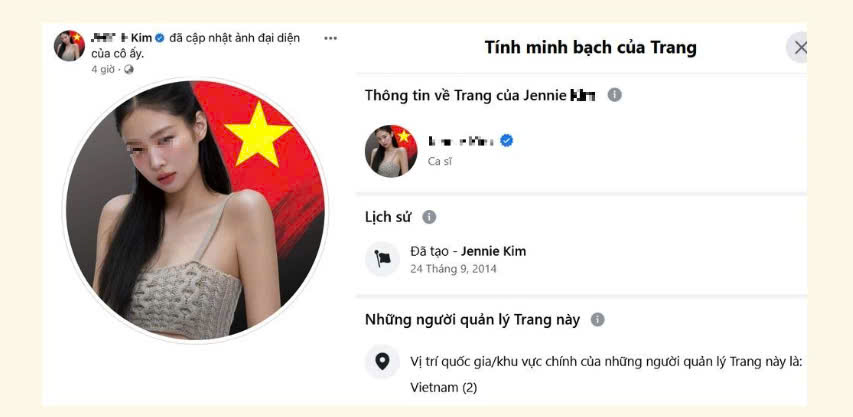The height and width of the screenshot is (417, 853).
Task: Click the blue verified badge in post header
Action: pos(159,38)
